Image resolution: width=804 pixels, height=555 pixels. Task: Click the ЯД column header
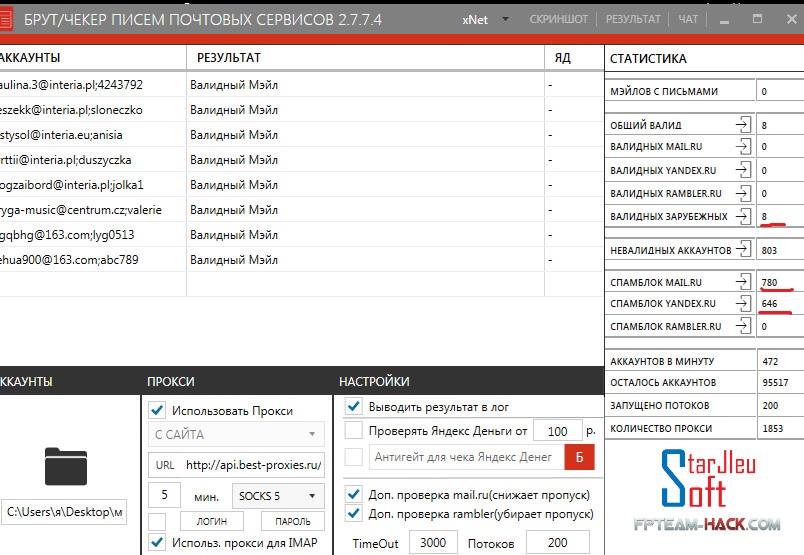tap(574, 57)
